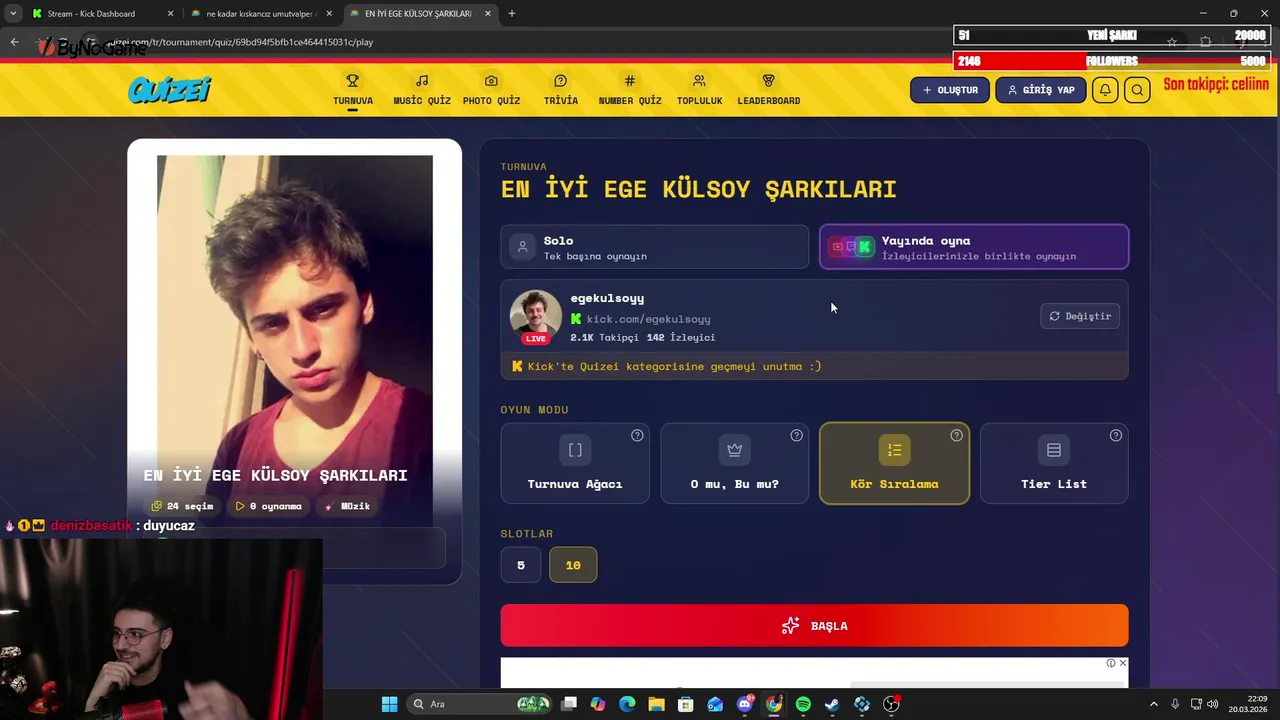Screen dimensions: 1280x720
Task: Open Microsoft Store from taskbar
Action: tap(685, 704)
